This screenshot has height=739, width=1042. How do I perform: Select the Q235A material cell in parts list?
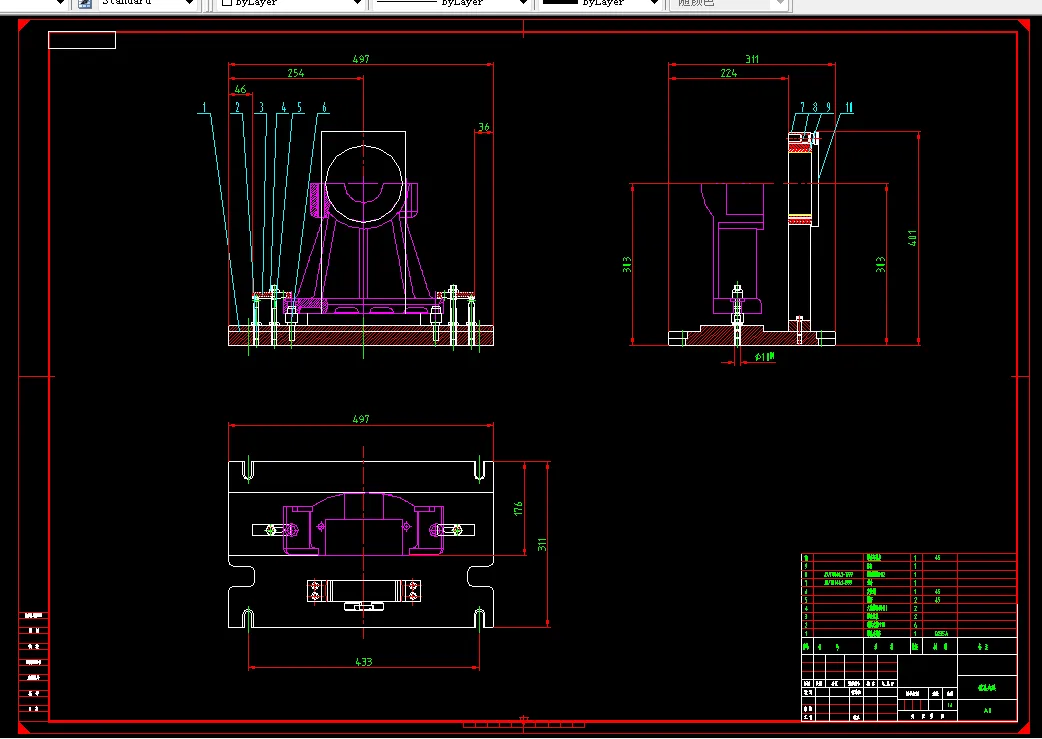click(941, 634)
